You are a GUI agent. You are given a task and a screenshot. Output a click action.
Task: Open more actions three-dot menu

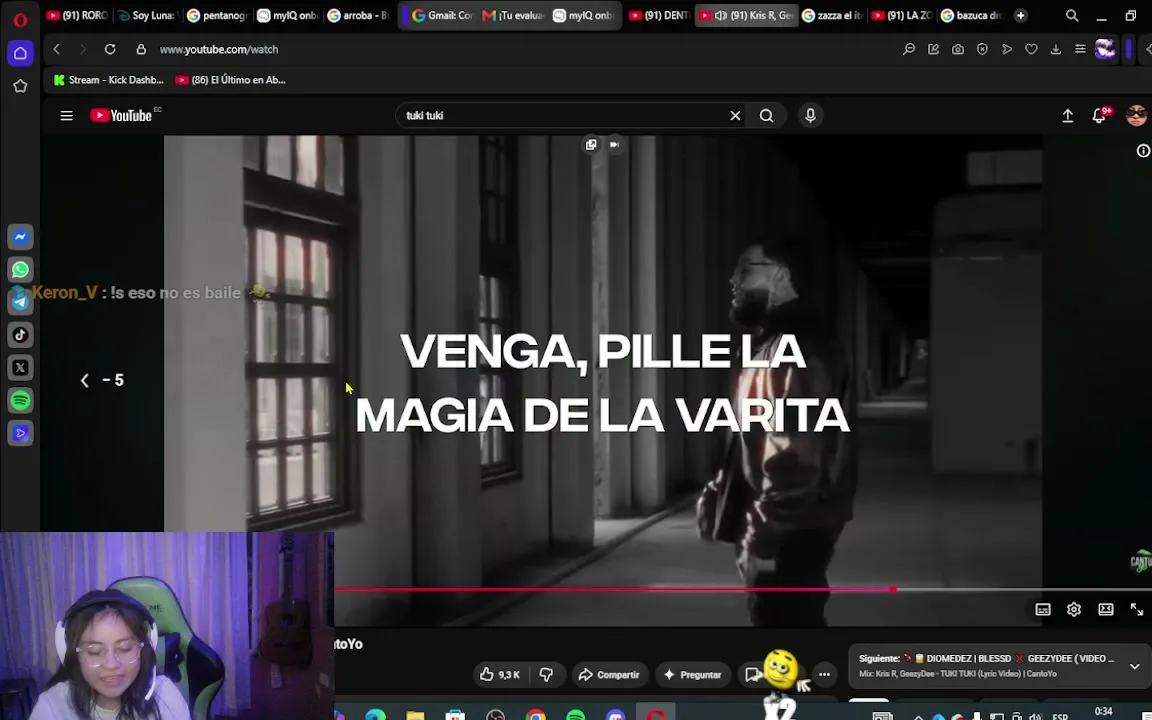824,674
